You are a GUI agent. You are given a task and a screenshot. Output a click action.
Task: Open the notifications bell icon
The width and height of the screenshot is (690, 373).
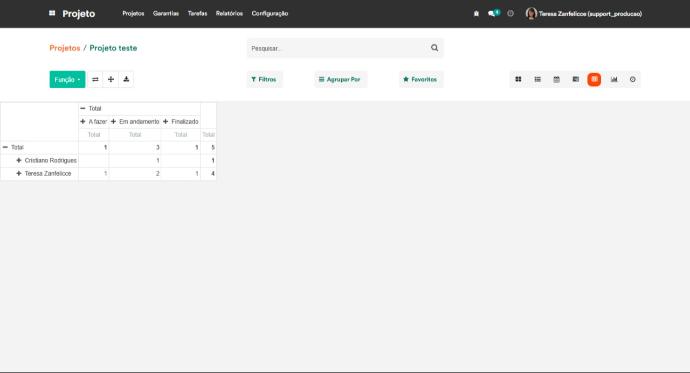(476, 14)
